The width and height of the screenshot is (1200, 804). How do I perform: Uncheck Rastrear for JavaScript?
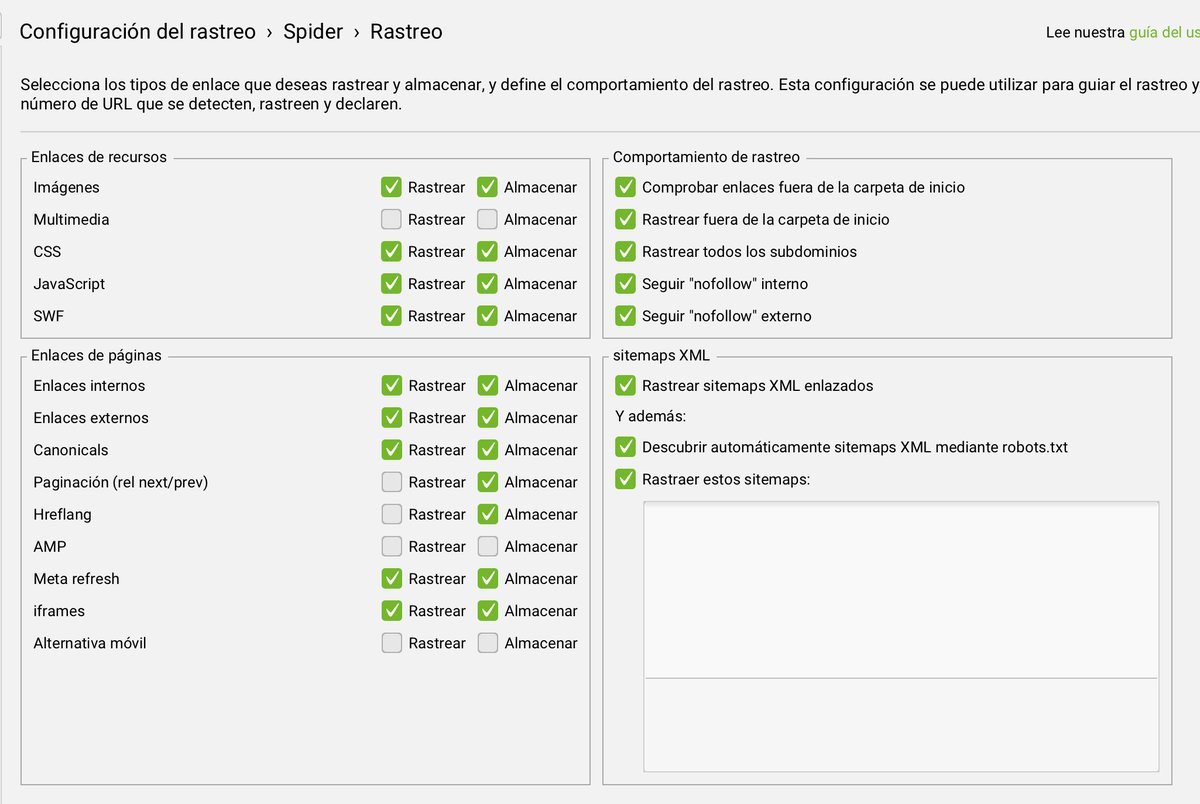coord(391,283)
